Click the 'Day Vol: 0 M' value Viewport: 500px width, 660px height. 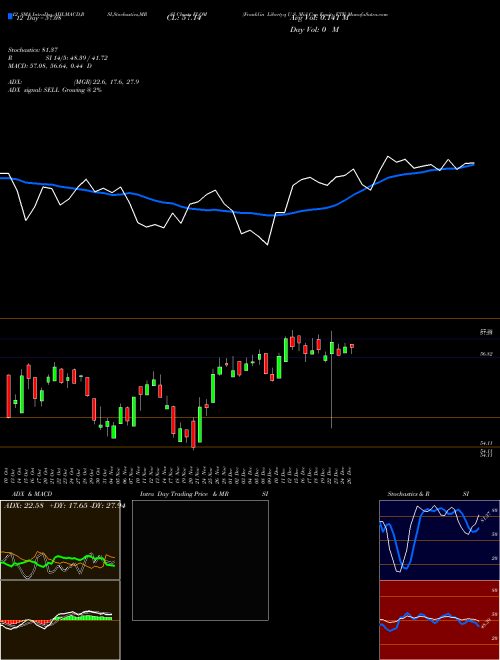pyautogui.click(x=314, y=30)
